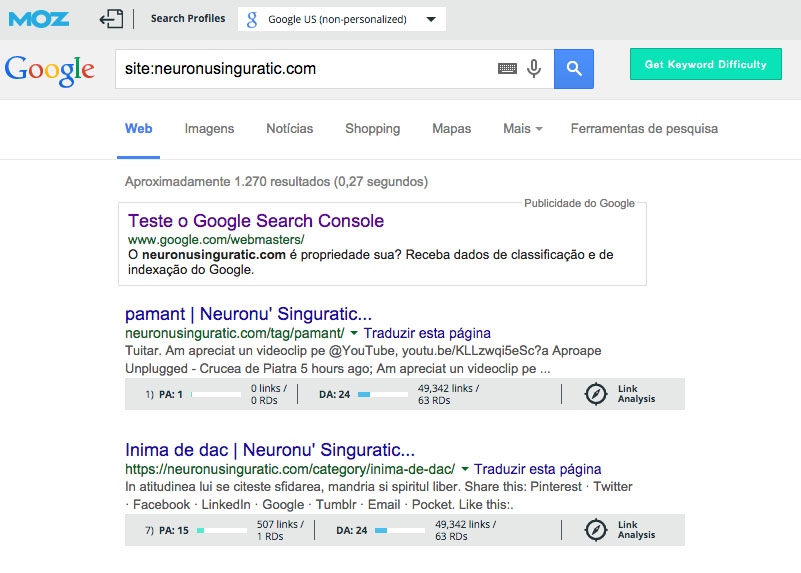Click the blue search magnifier button
801x573 pixels.
[x=574, y=69]
